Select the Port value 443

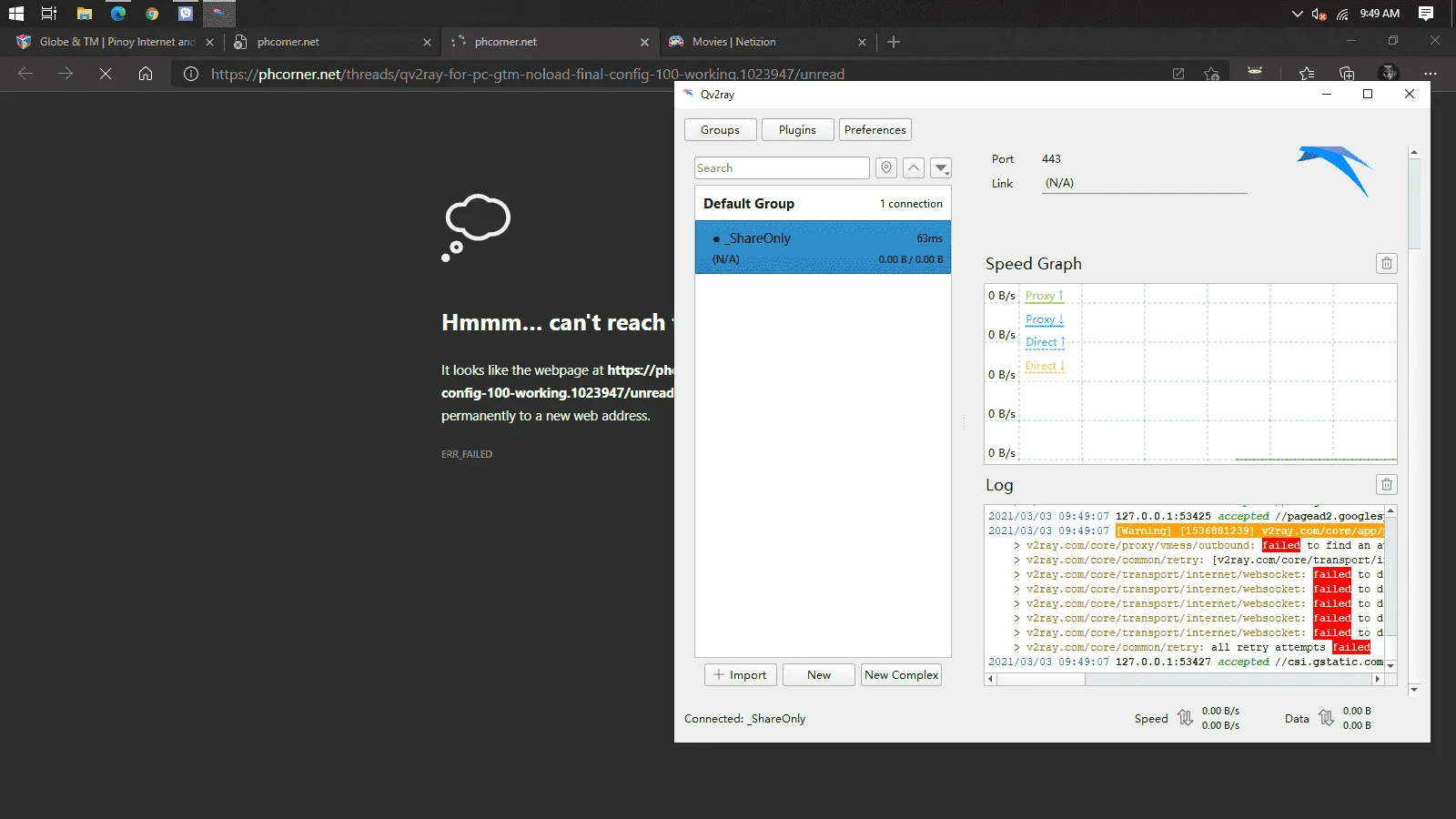click(x=1051, y=159)
